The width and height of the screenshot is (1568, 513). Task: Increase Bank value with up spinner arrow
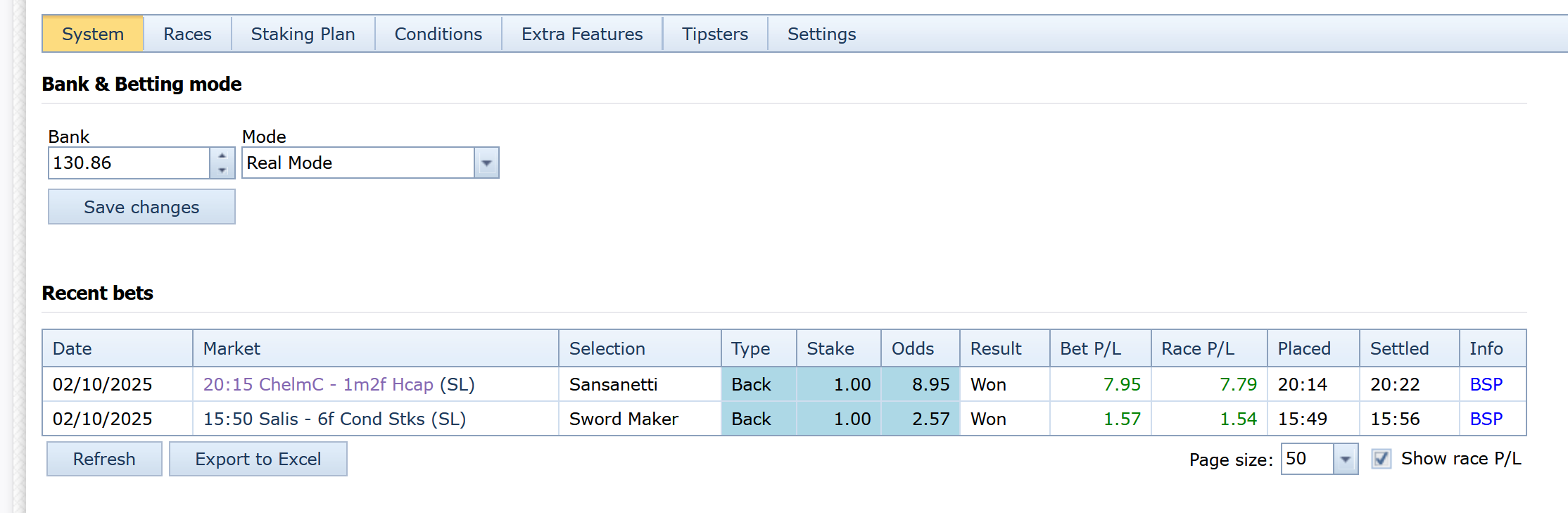coord(222,156)
